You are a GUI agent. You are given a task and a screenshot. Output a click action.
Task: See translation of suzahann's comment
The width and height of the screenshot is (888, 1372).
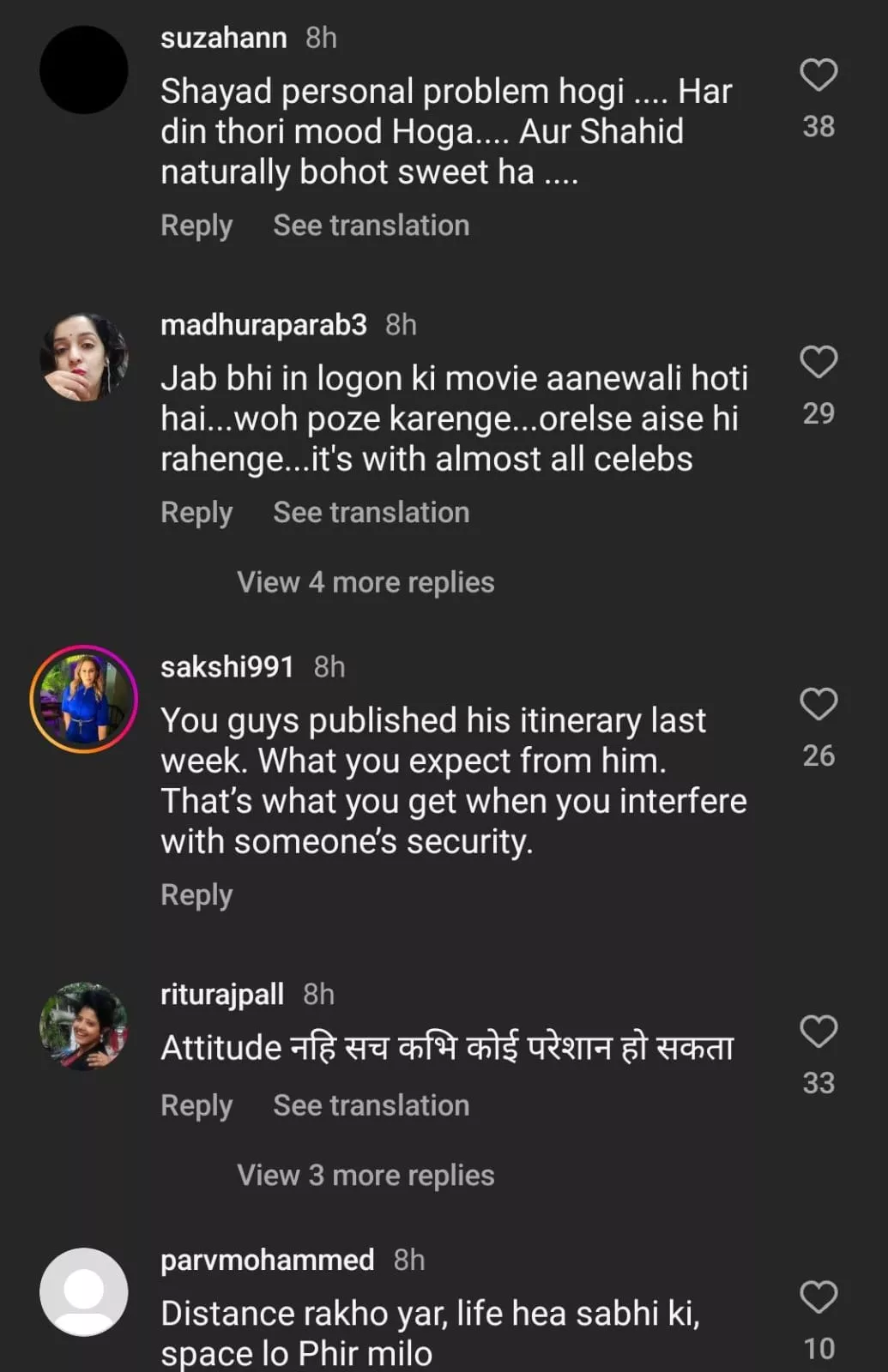point(371,226)
